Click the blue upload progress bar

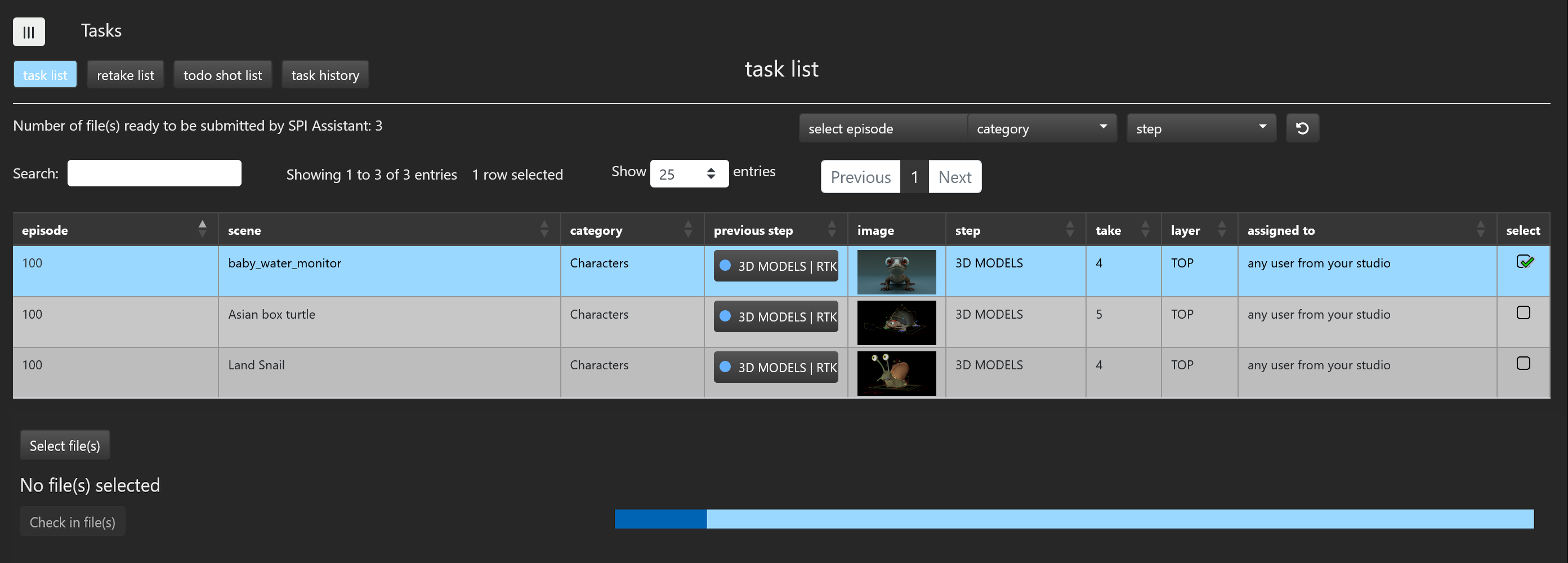tap(1074, 519)
